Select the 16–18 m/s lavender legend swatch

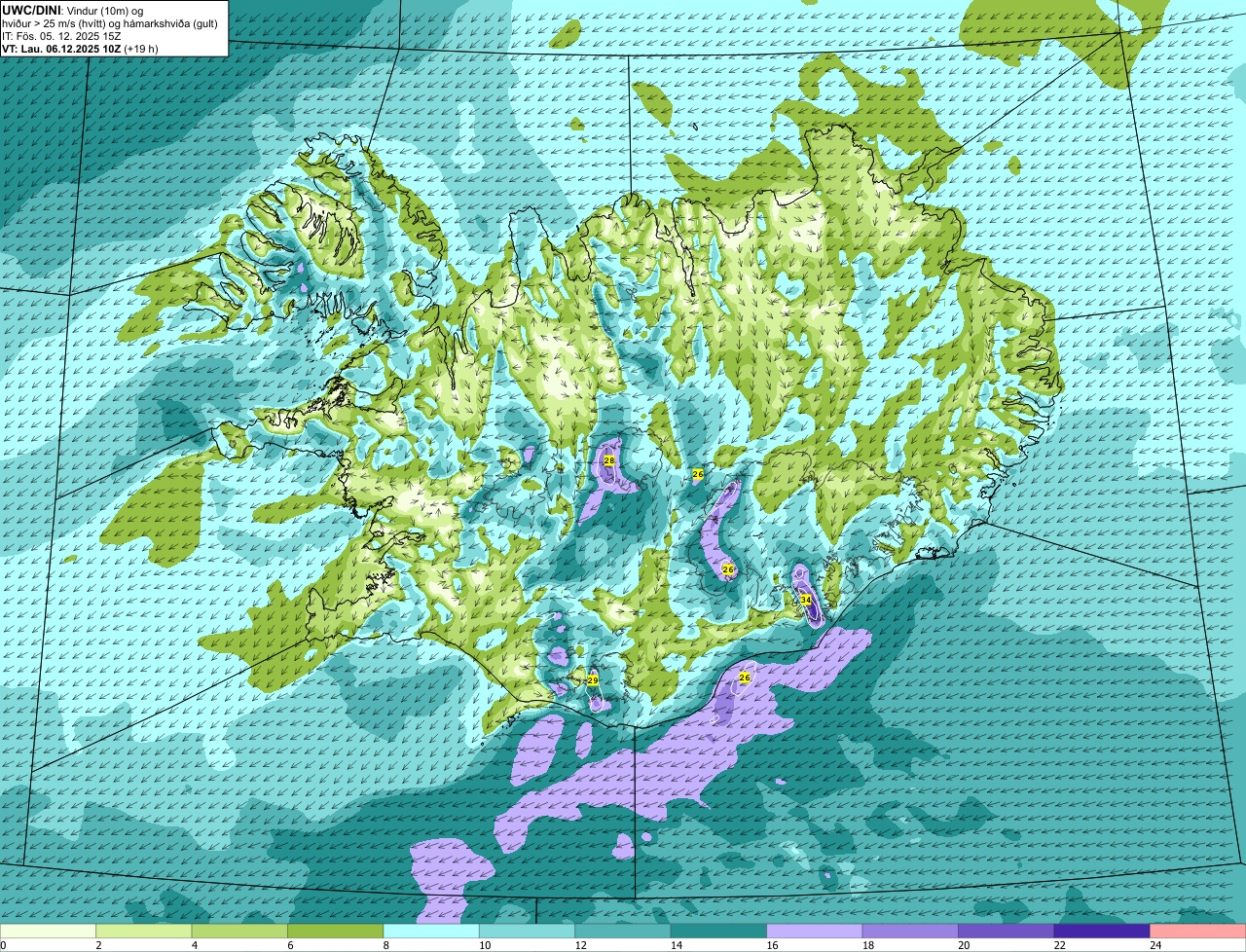click(x=815, y=931)
